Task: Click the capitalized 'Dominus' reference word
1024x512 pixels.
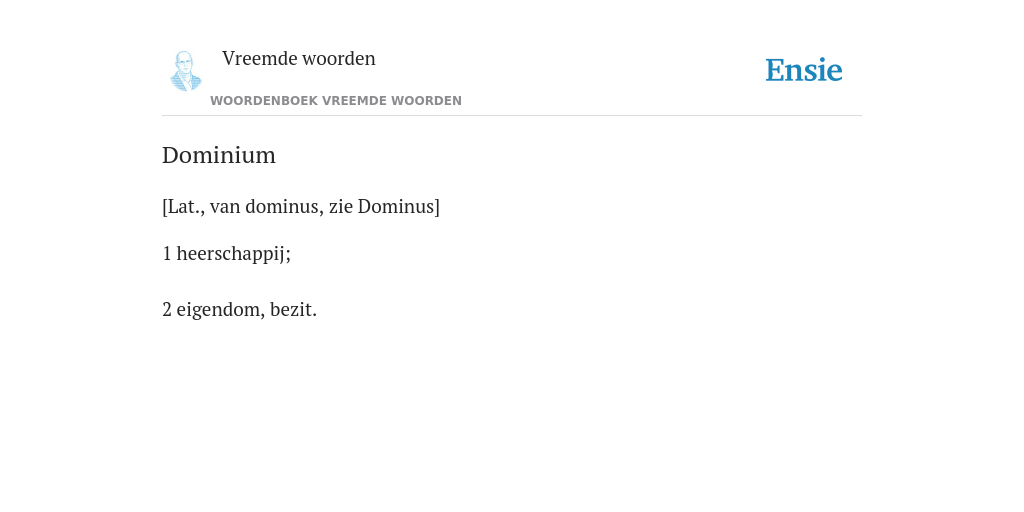Action: tap(396, 206)
